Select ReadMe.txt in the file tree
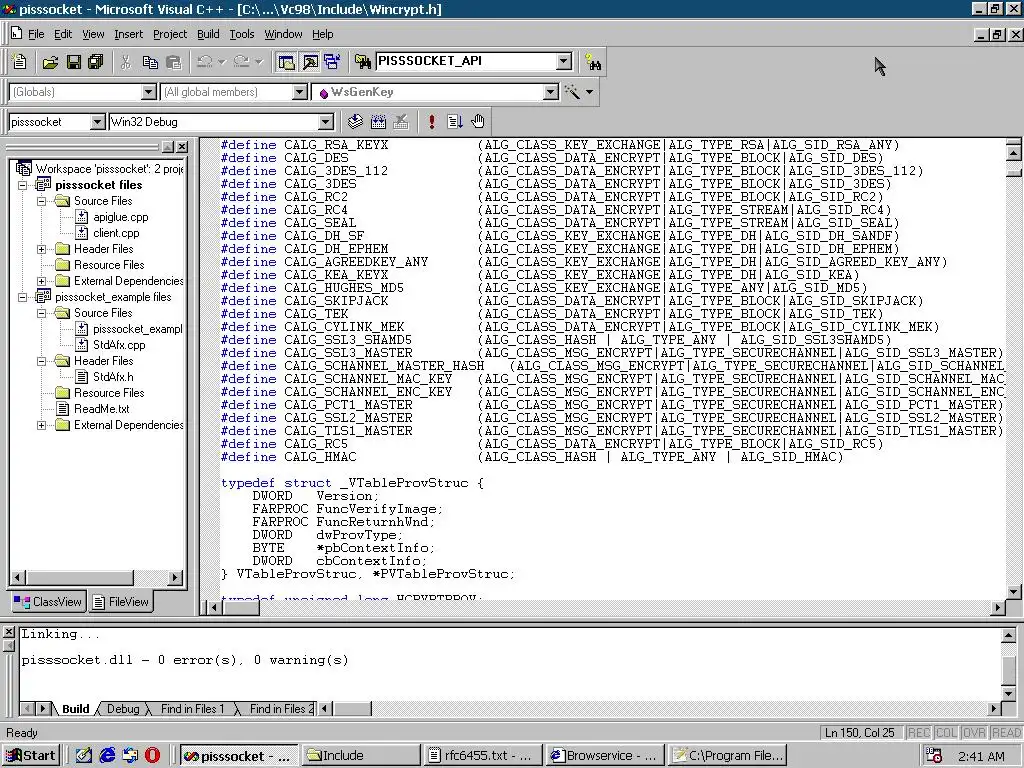The height and width of the screenshot is (768, 1024). pos(101,409)
